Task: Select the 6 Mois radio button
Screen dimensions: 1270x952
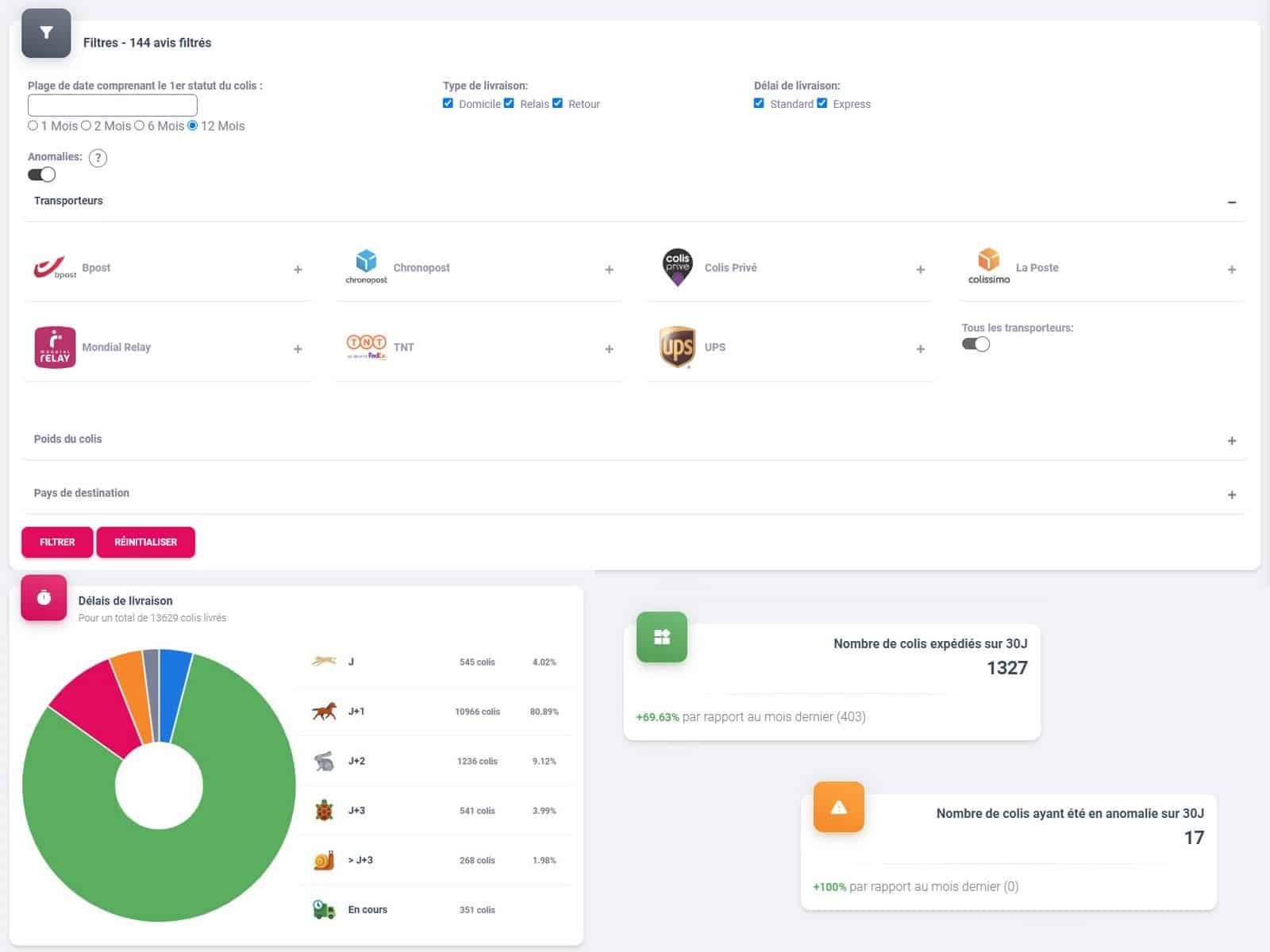Action: pyautogui.click(x=139, y=125)
